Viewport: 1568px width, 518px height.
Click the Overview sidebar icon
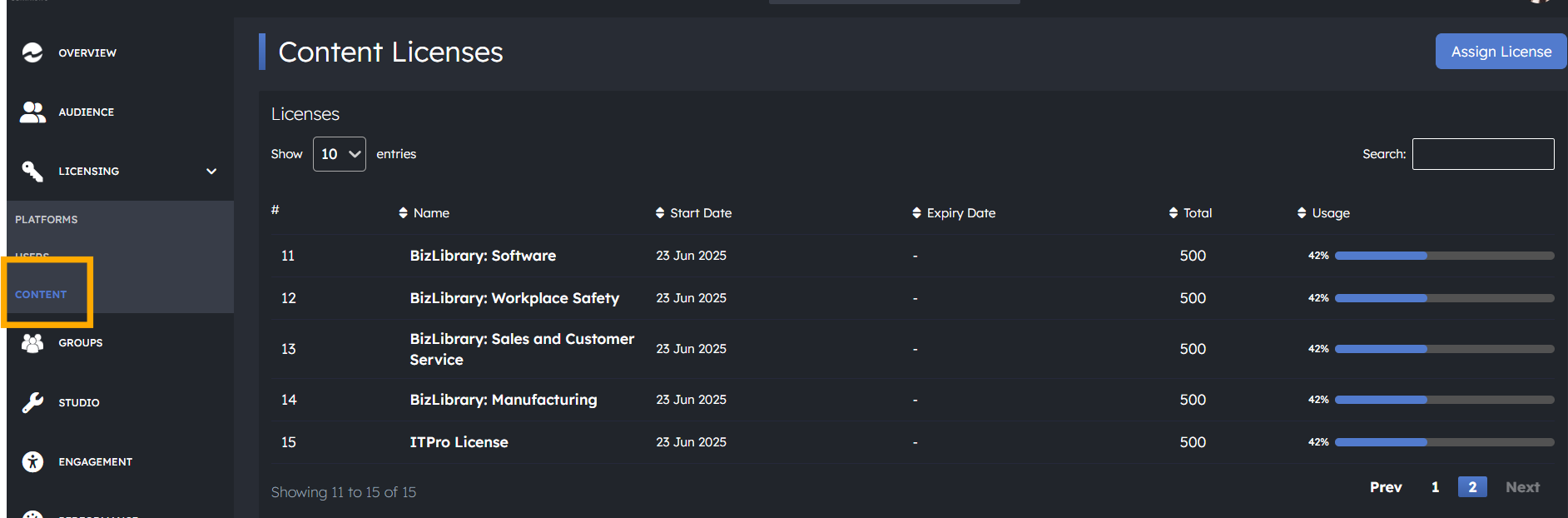(32, 52)
